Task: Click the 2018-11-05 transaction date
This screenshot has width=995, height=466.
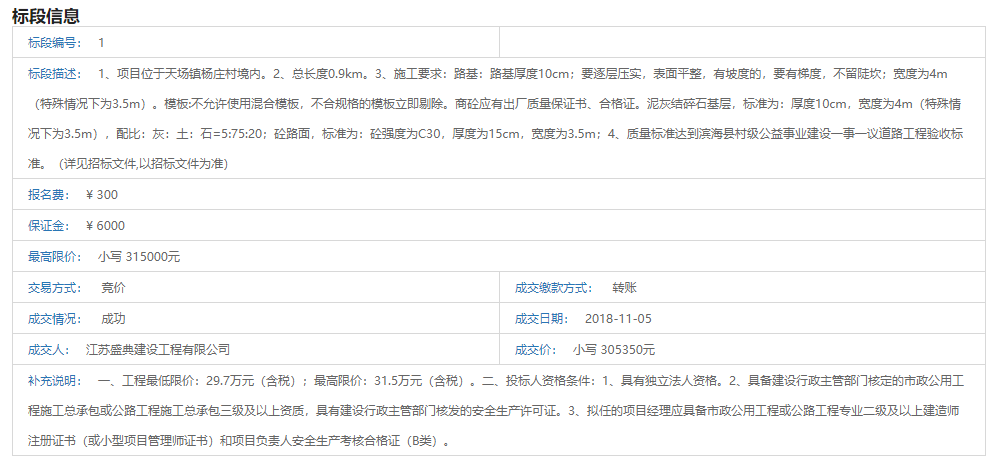Action: 618,319
